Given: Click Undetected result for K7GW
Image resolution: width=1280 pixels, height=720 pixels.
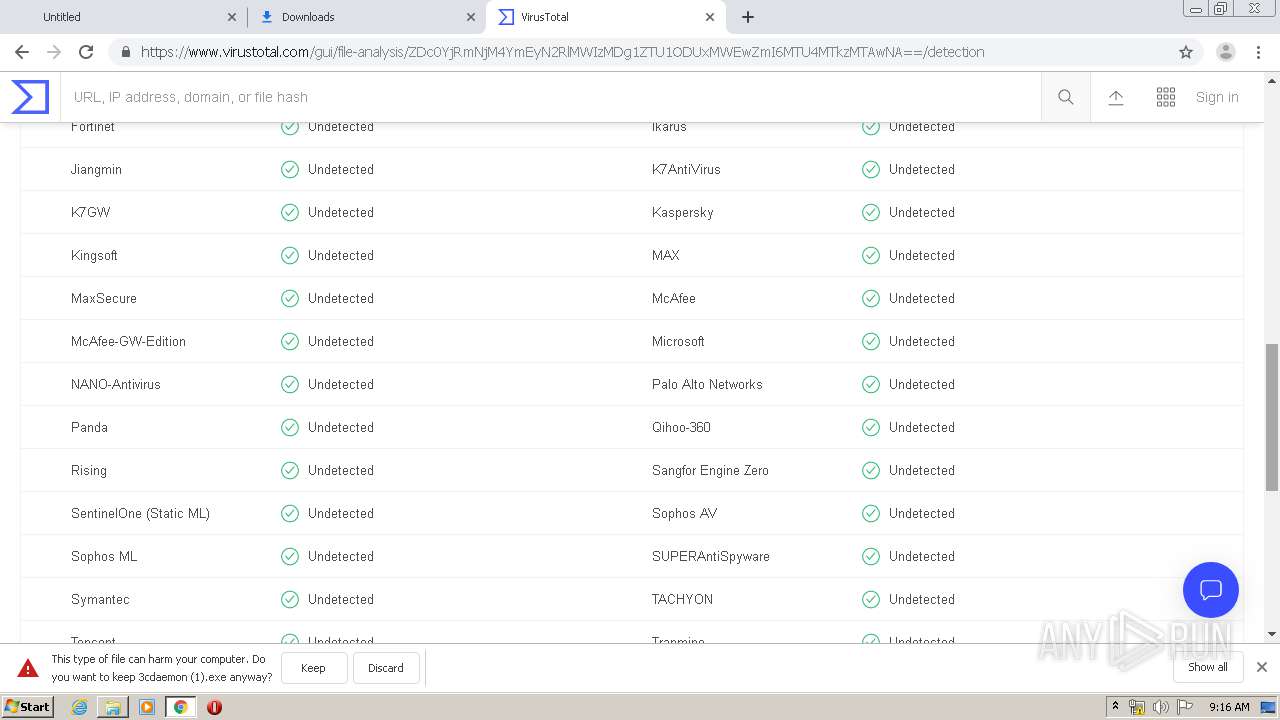Looking at the screenshot, I should (x=341, y=212).
